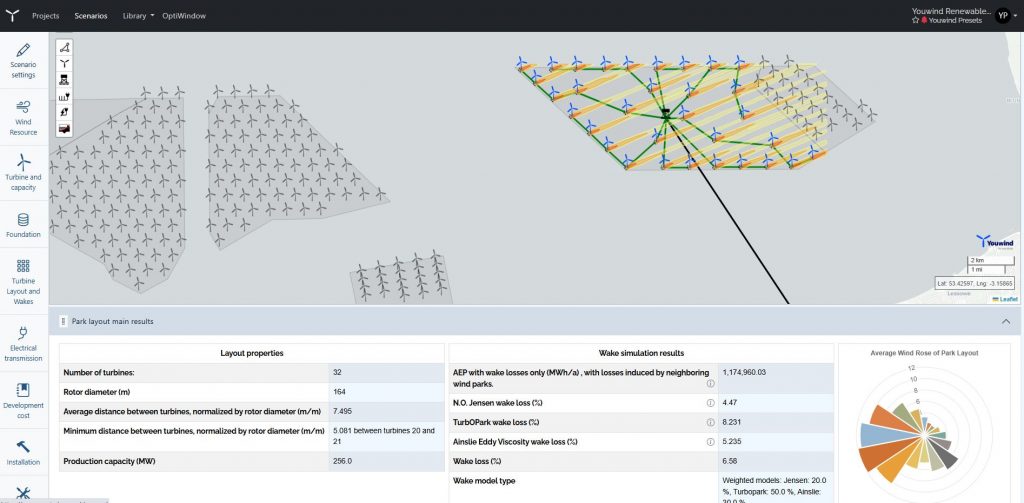This screenshot has height=503, width=1024.
Task: Go to the Projects page
Action: click(x=45, y=16)
